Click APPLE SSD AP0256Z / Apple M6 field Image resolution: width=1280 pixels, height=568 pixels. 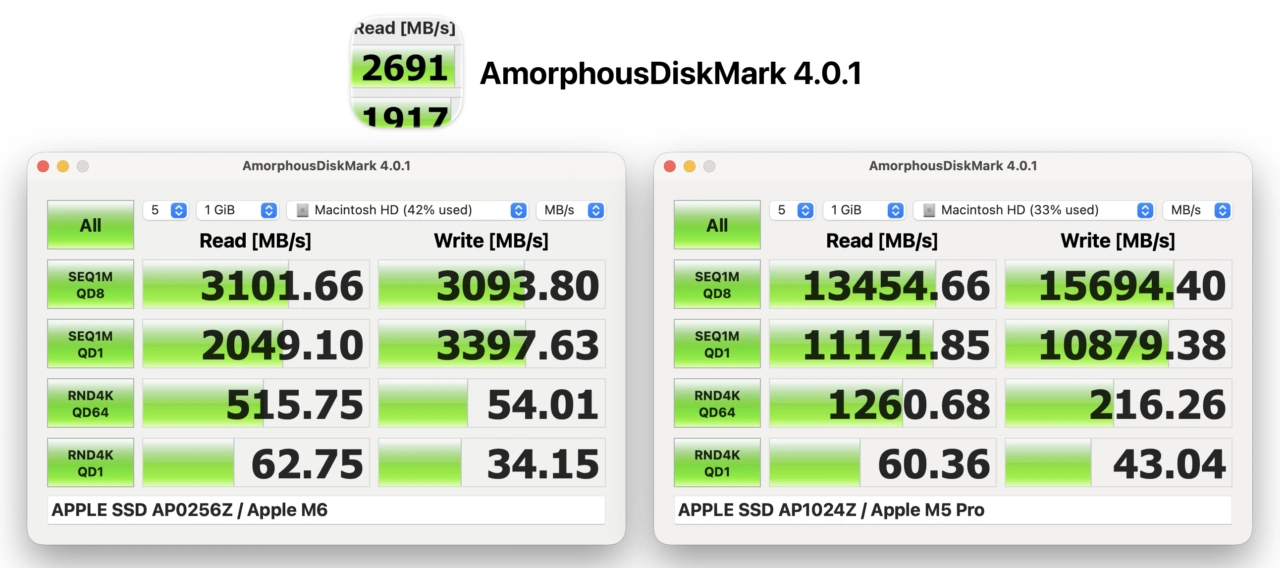[x=326, y=510]
